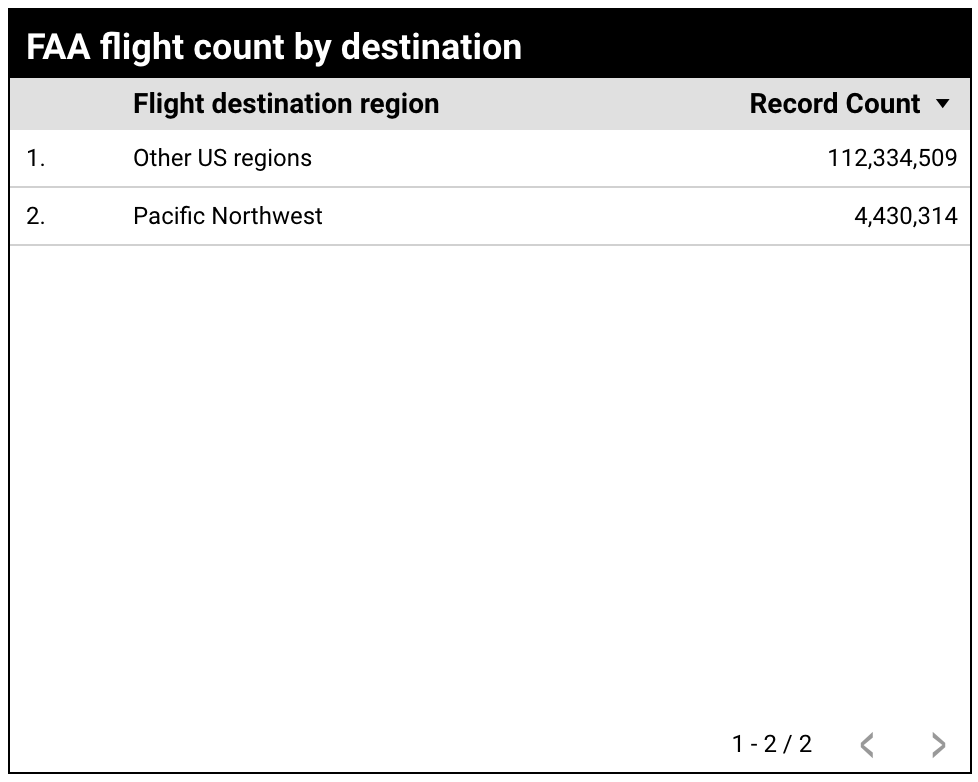The height and width of the screenshot is (782, 978).
Task: Click the 4,430,314 record count value
Action: [905, 216]
